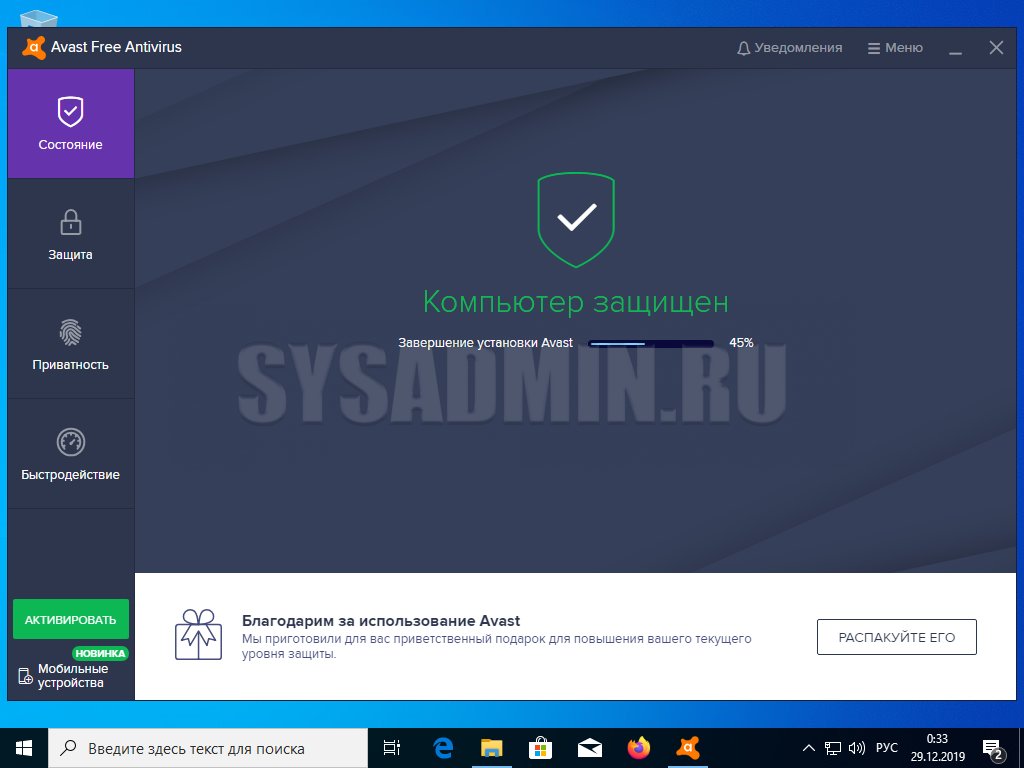This screenshot has height=768, width=1024.
Task: Switch the РУС input language indicator
Action: click(x=886, y=748)
